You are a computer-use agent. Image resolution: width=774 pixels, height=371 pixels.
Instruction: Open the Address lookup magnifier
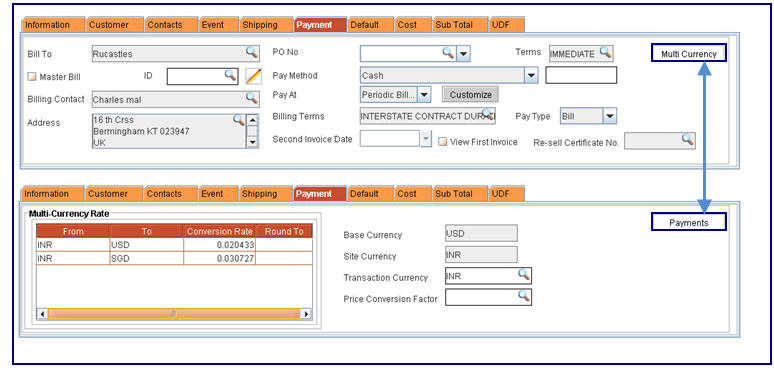239,120
